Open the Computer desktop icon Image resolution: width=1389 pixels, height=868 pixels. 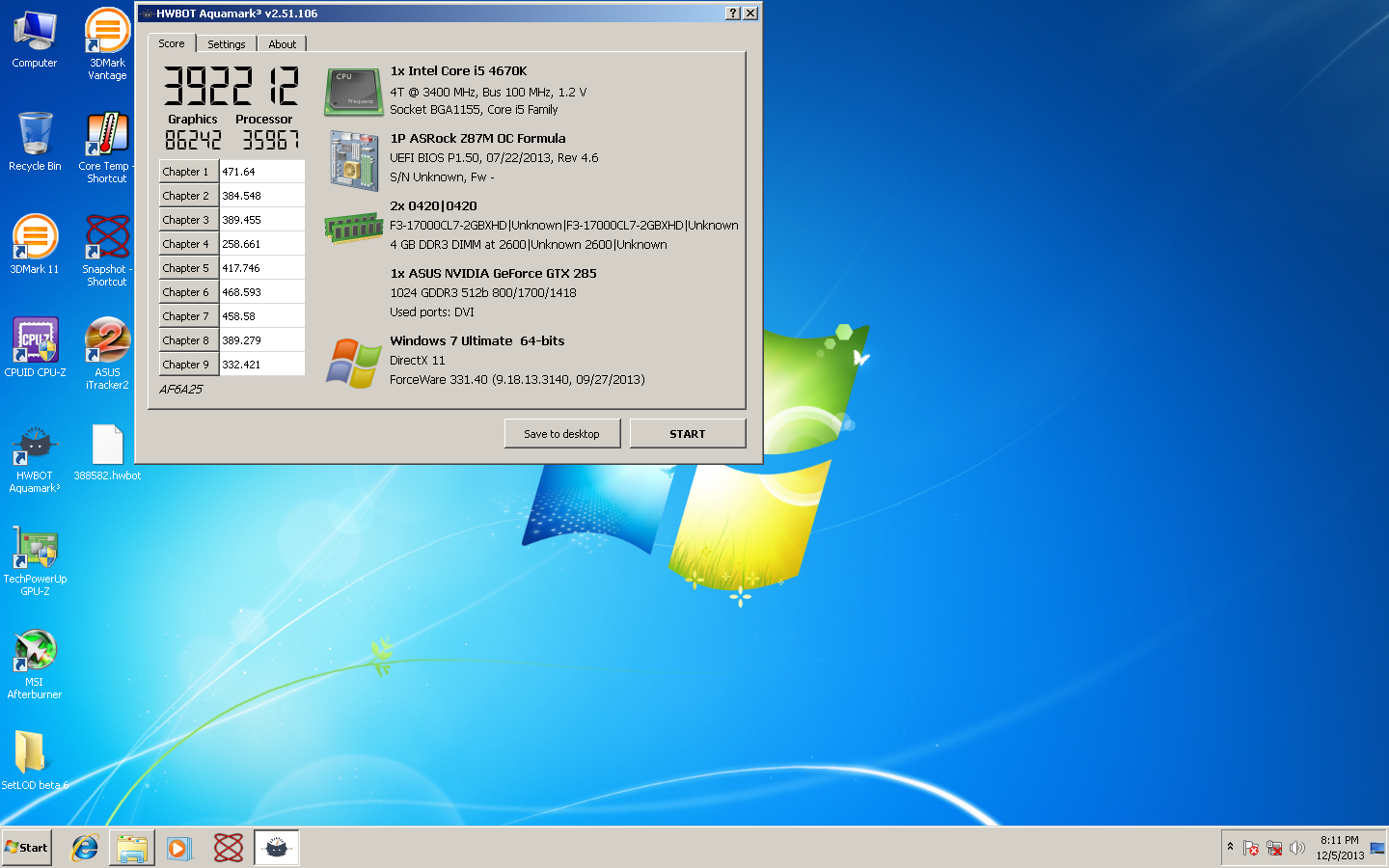[35, 40]
